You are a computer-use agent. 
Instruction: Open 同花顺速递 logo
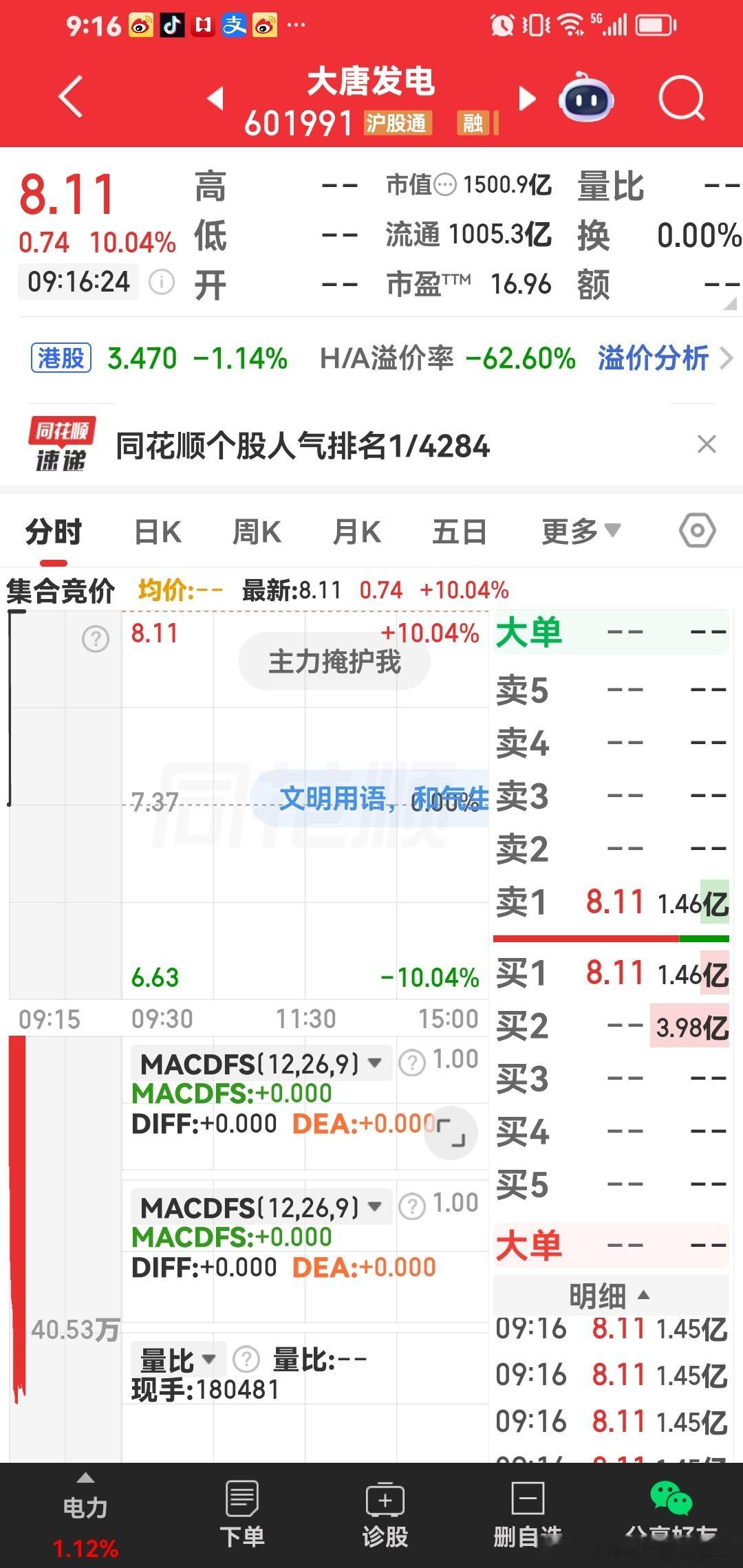(62, 444)
